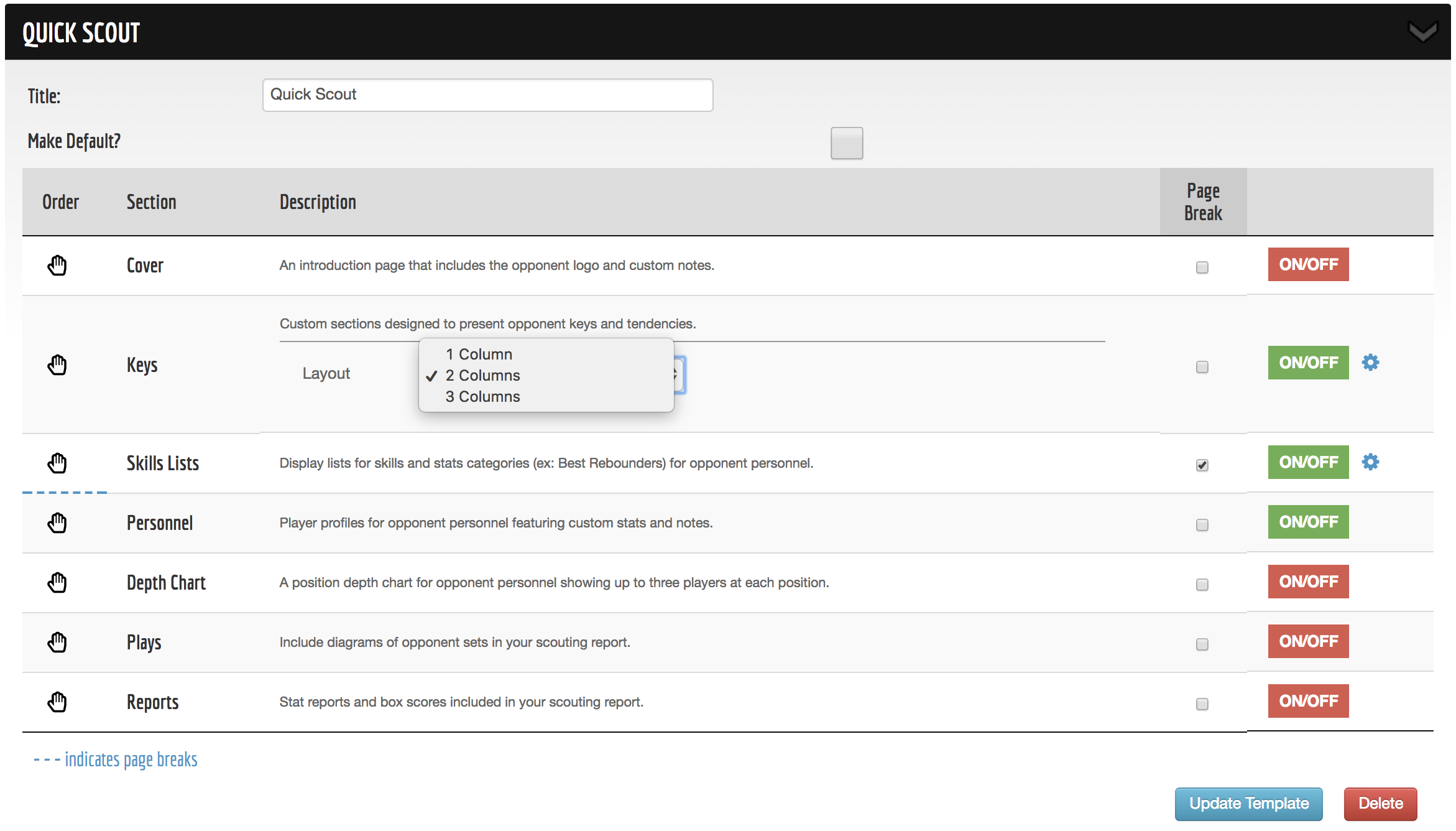The height and width of the screenshot is (831, 1456).
Task: Click the red Delete button
Action: pyautogui.click(x=1380, y=804)
